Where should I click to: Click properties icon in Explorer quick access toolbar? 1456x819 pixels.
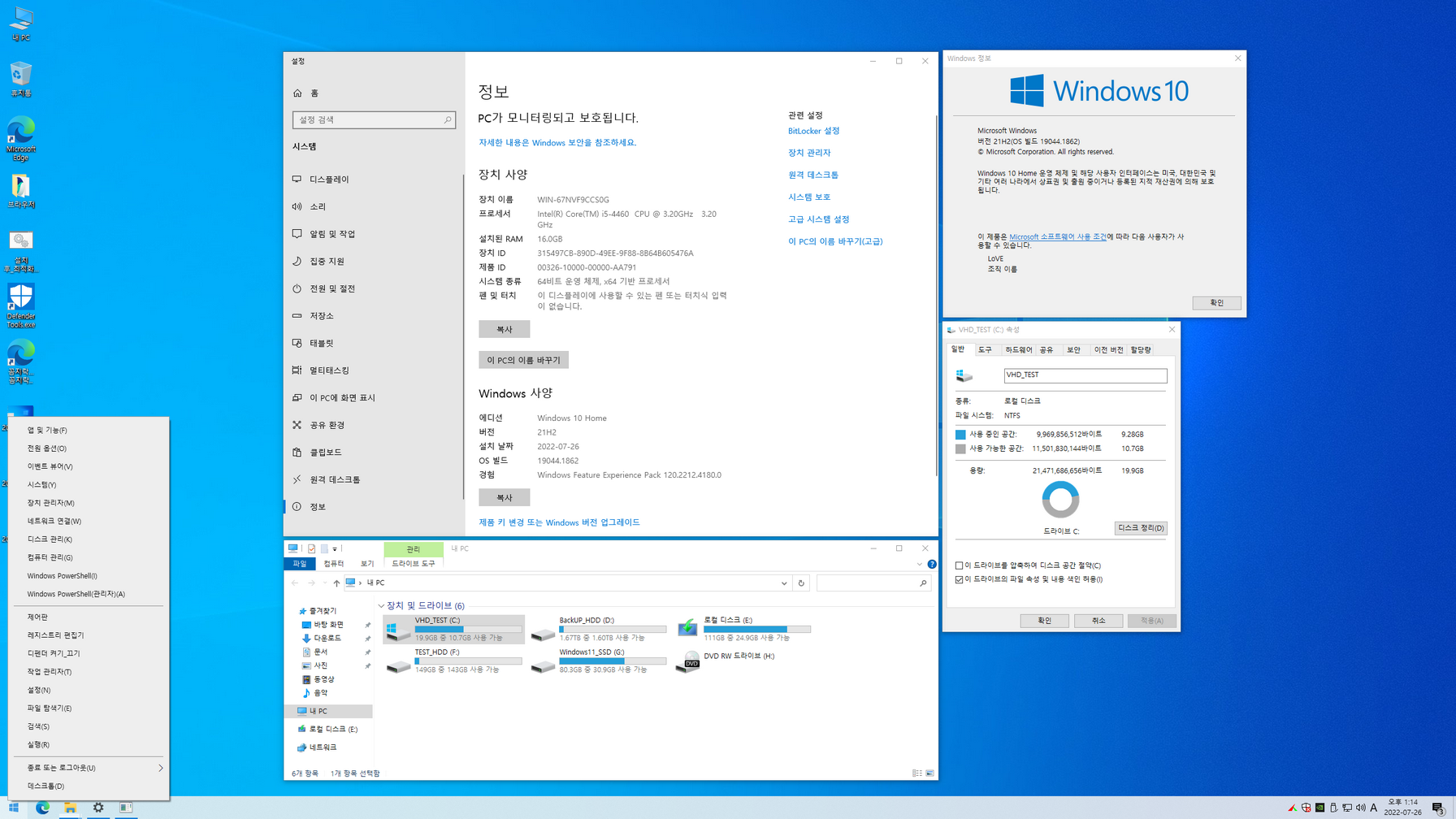[x=311, y=548]
